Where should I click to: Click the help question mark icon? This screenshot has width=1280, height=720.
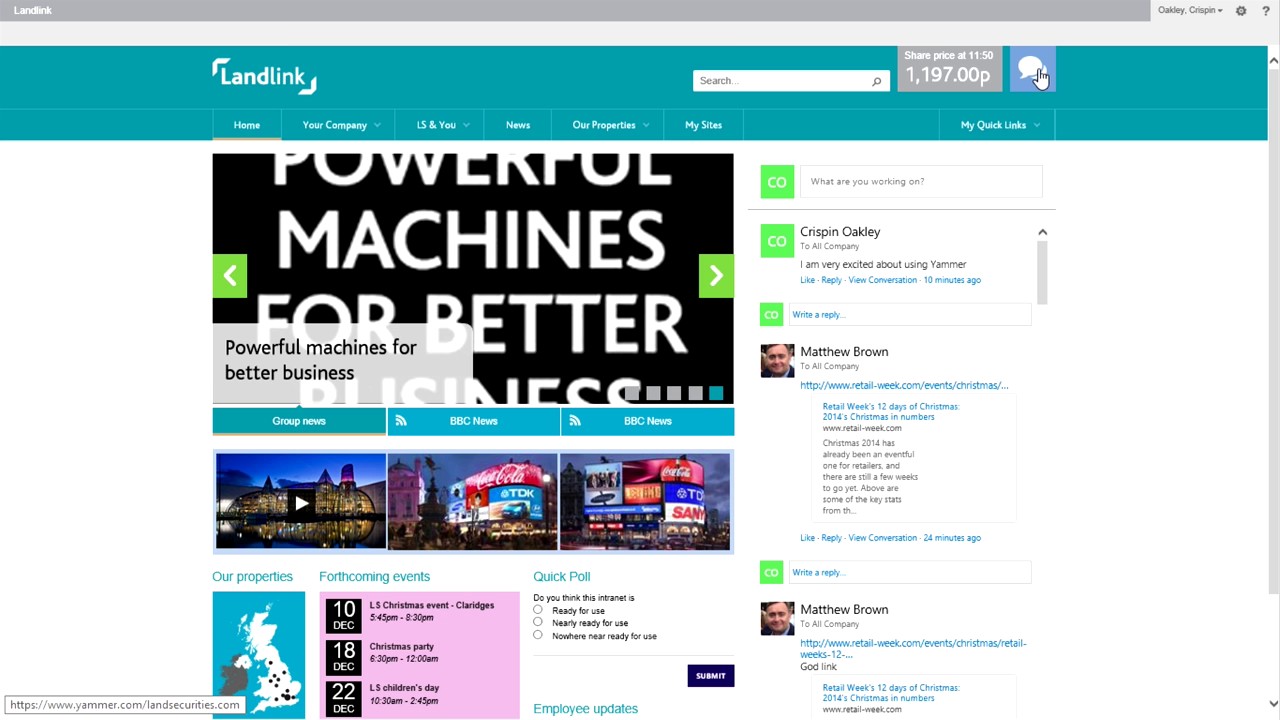pyautogui.click(x=1266, y=10)
